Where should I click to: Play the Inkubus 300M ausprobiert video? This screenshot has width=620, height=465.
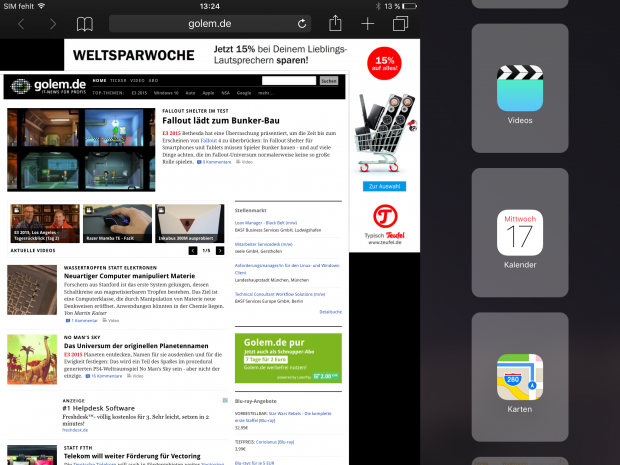click(190, 223)
